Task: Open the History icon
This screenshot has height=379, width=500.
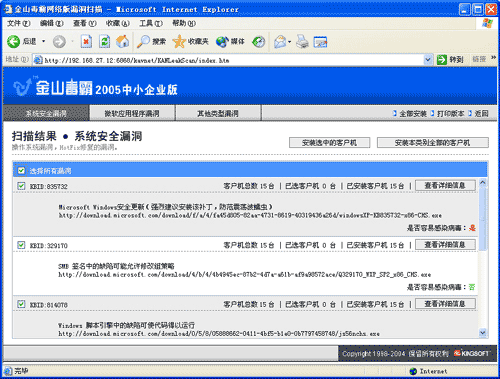Action: click(x=258, y=42)
